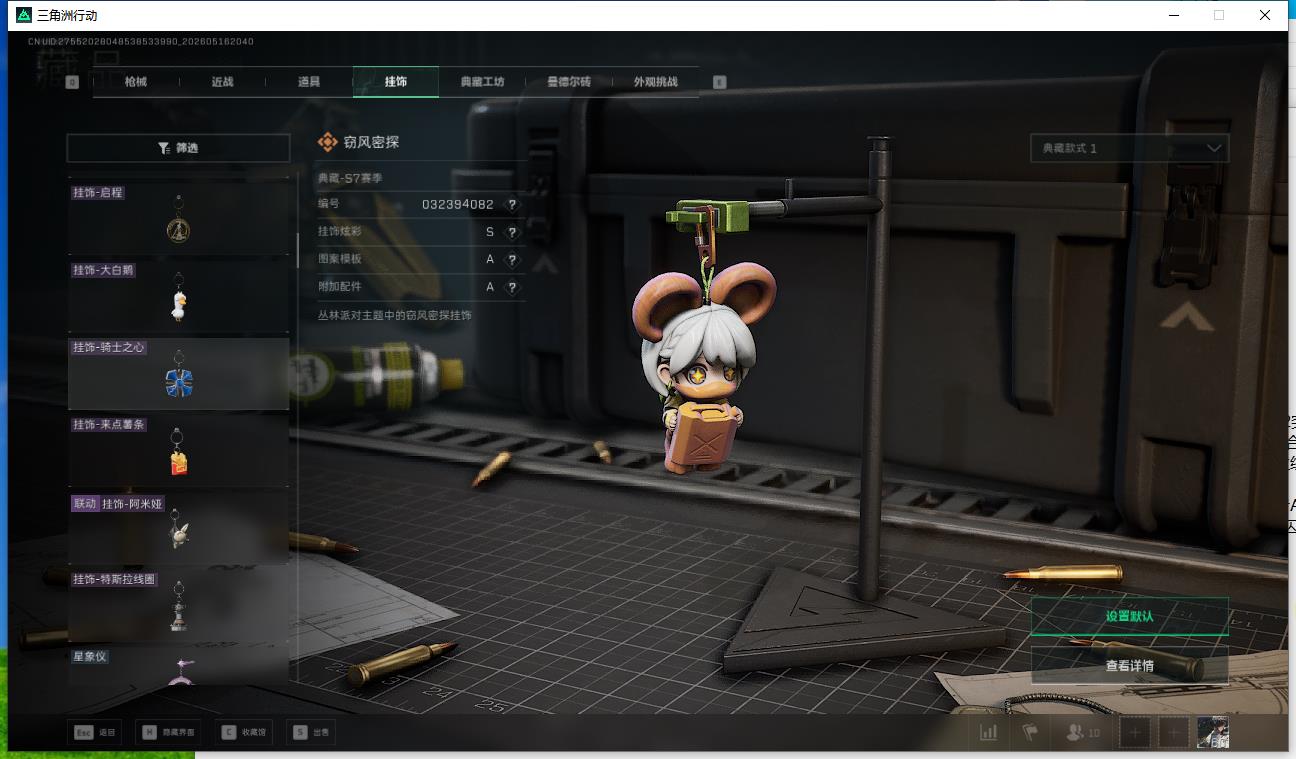Select the 挂饰 (charms) tab
1296x759 pixels.
tap(396, 82)
